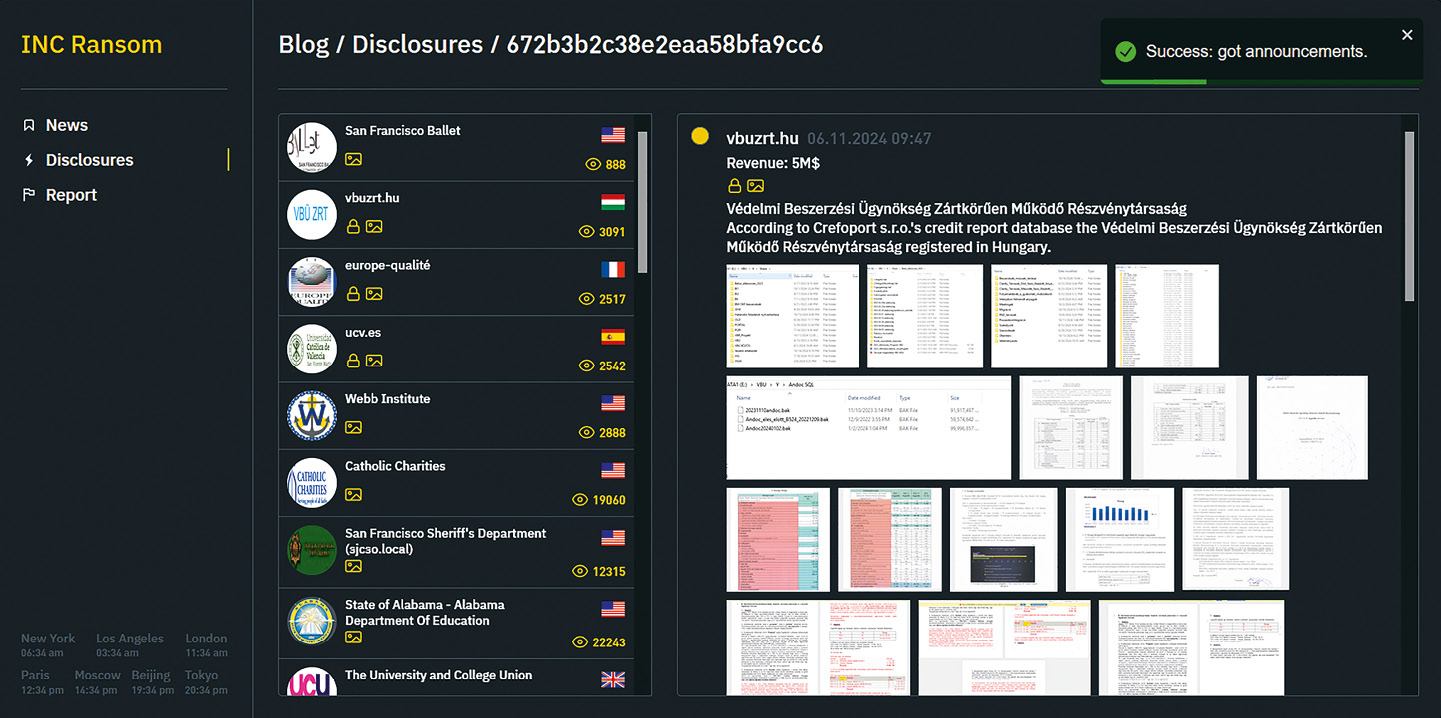
Task: Click the lock icon under ucv.es
Action: [x=352, y=360]
